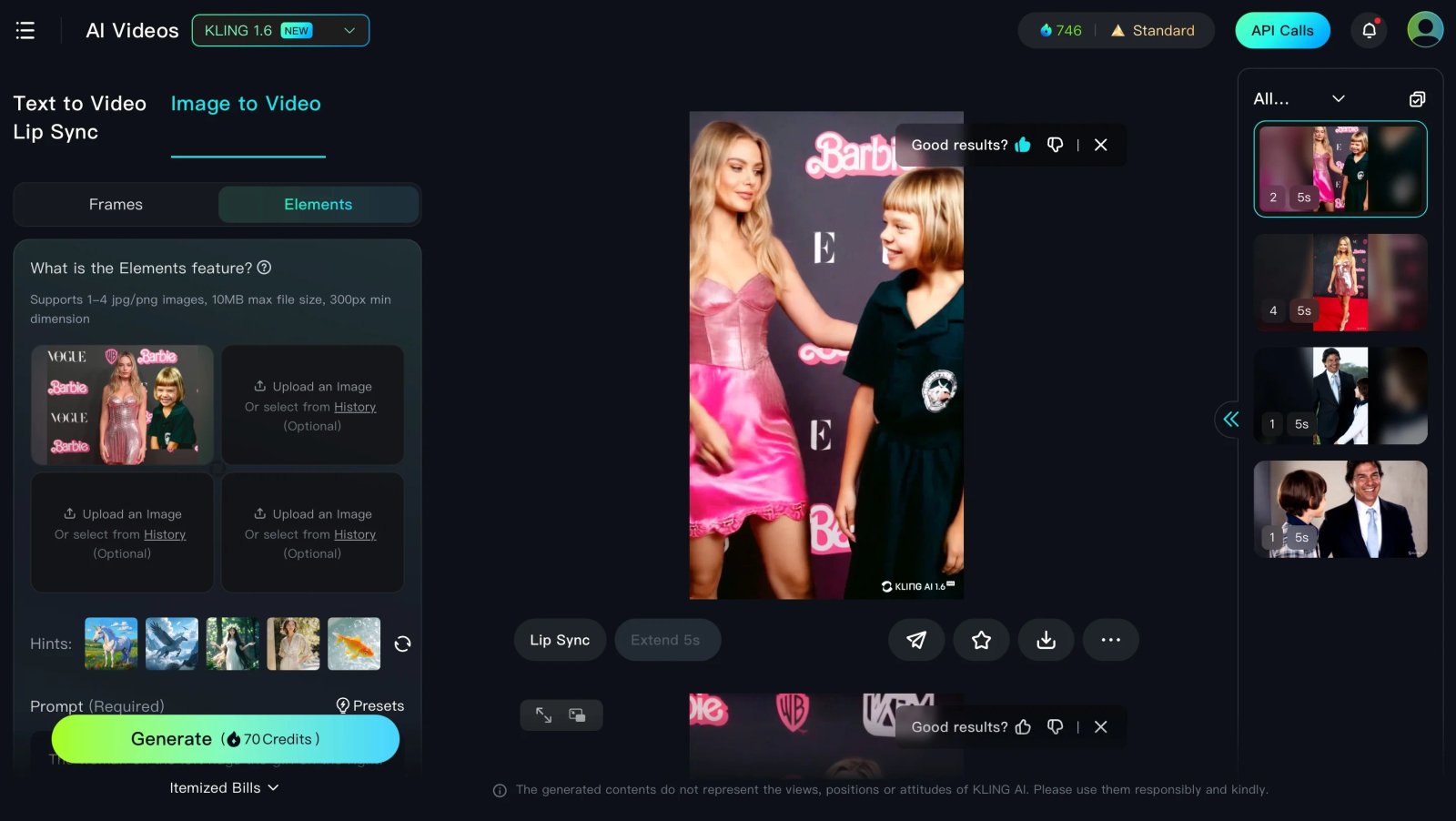Refresh the hint images
The width and height of the screenshot is (1456, 821).
[402, 644]
